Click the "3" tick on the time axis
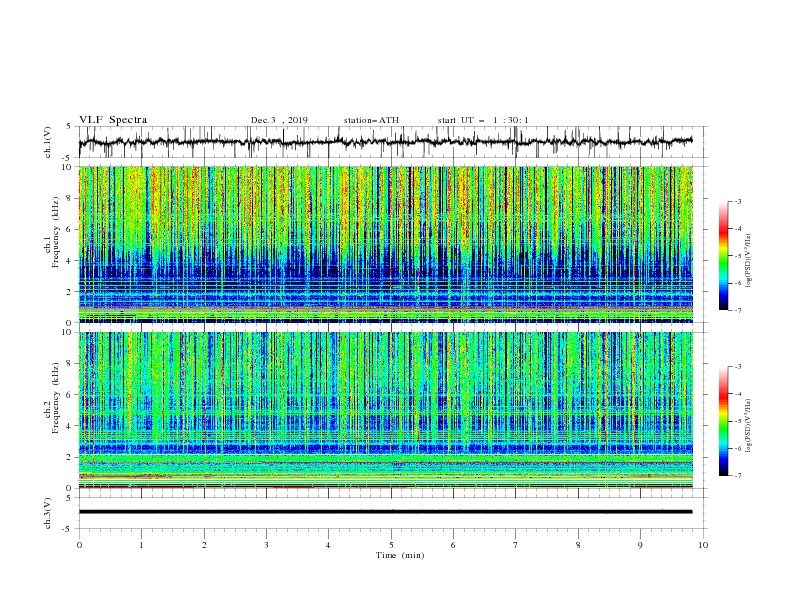The width and height of the screenshot is (792, 612). click(x=266, y=545)
